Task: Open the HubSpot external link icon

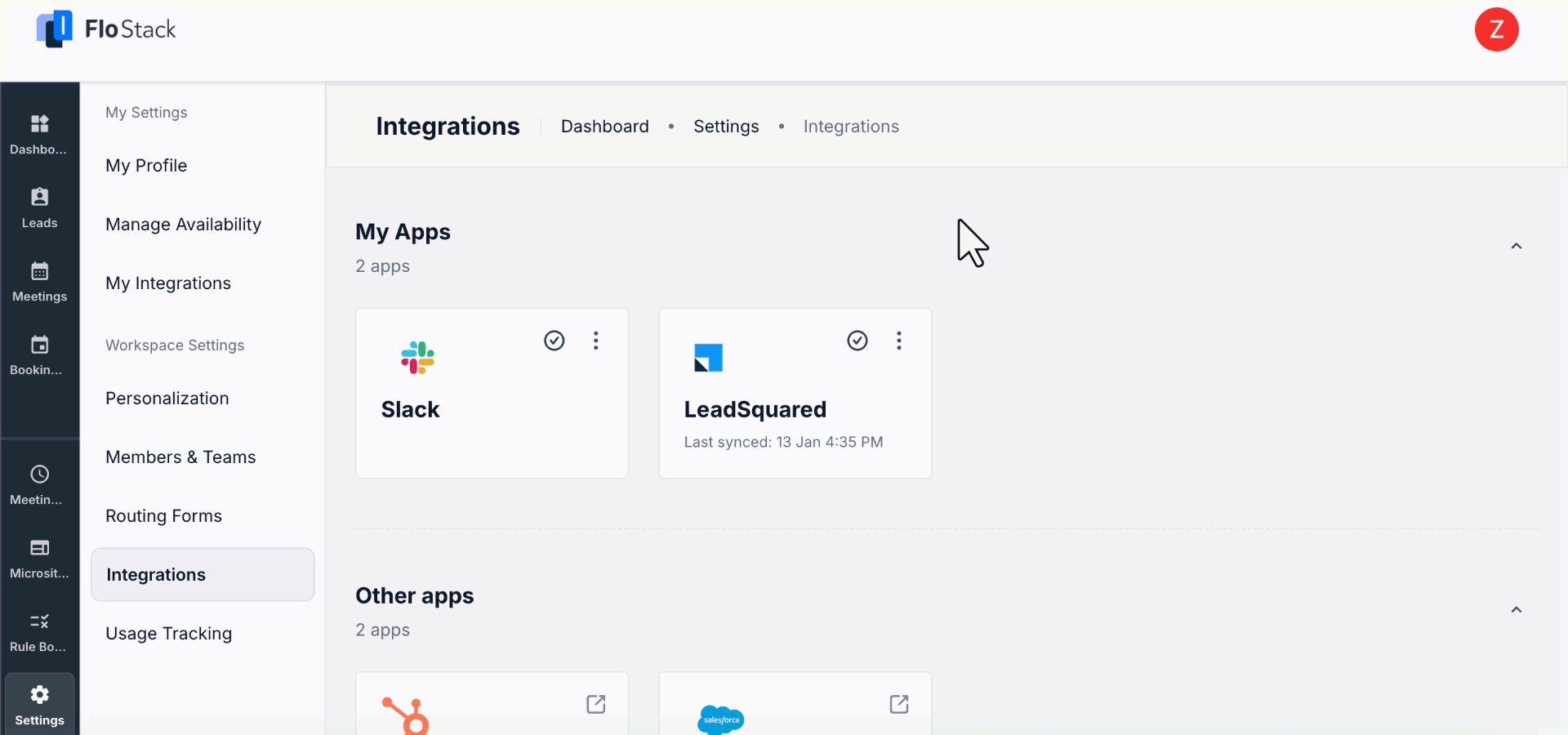Action: (597, 704)
